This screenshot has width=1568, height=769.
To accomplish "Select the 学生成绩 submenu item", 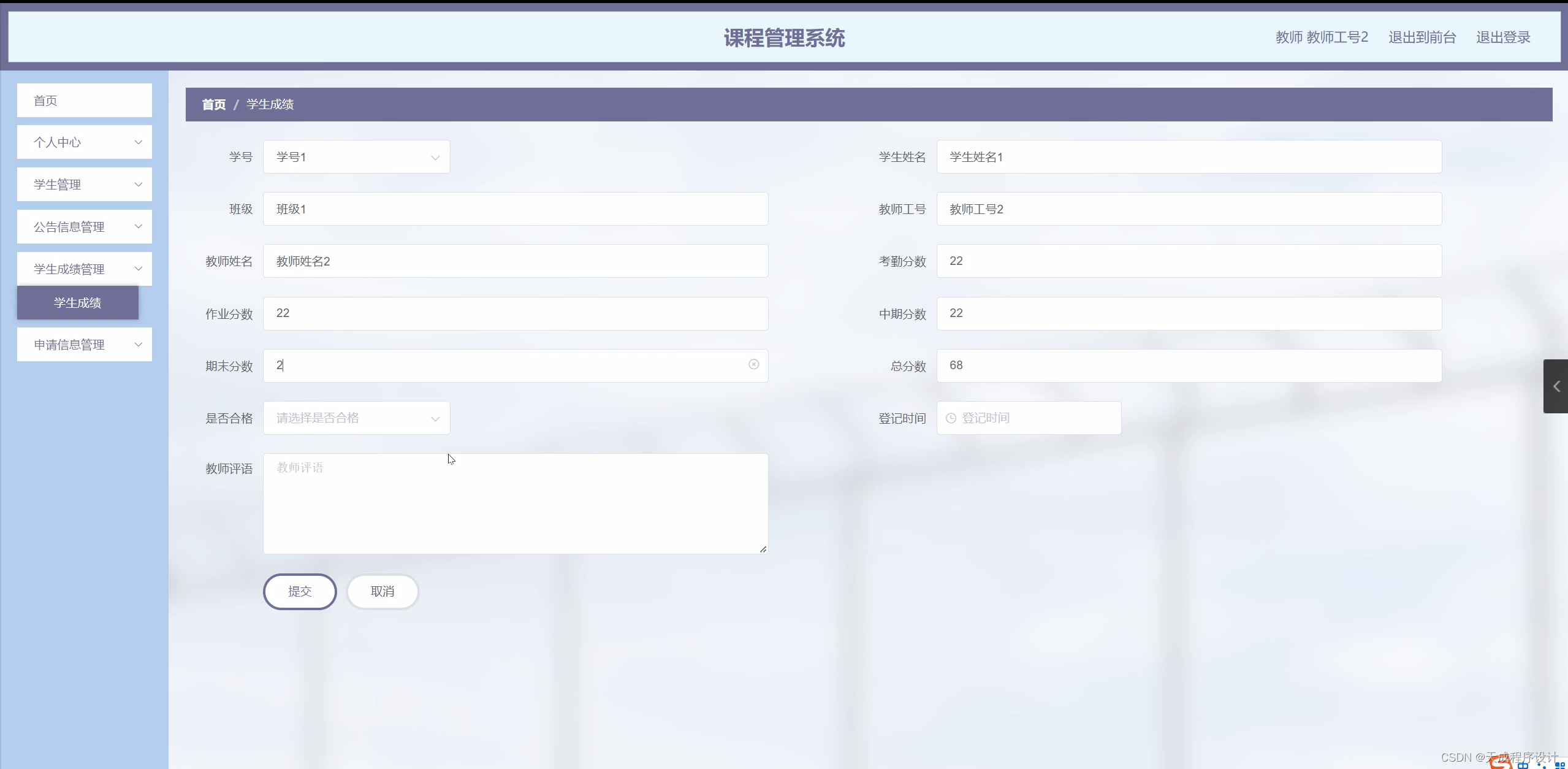I will click(x=78, y=303).
